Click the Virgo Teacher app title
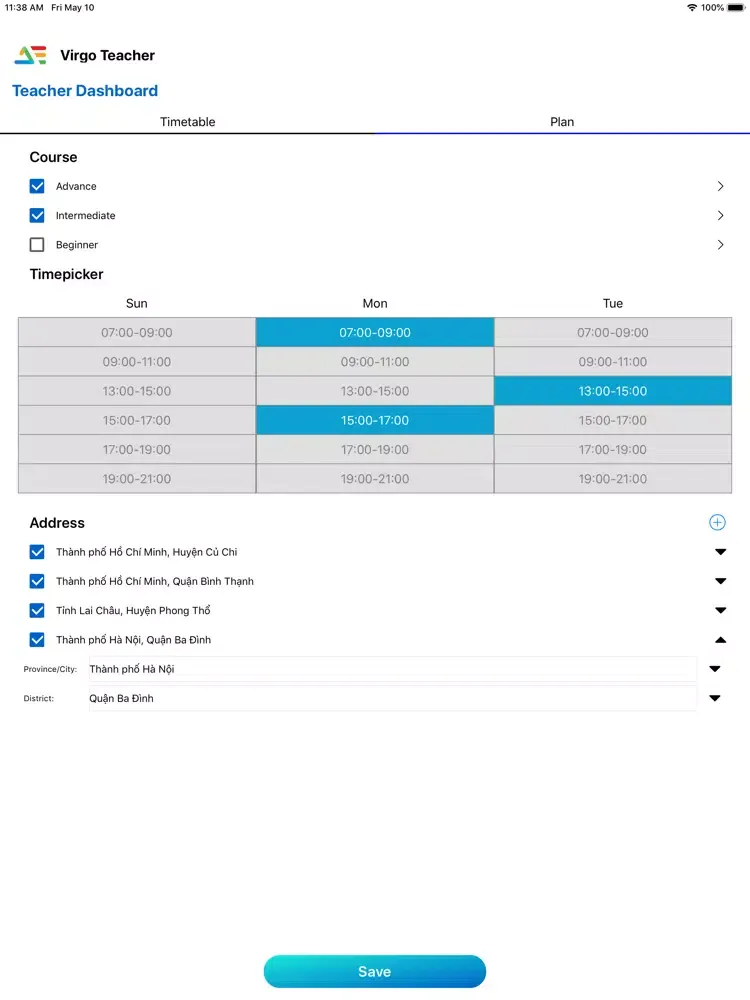The image size is (750, 1000). pos(108,55)
